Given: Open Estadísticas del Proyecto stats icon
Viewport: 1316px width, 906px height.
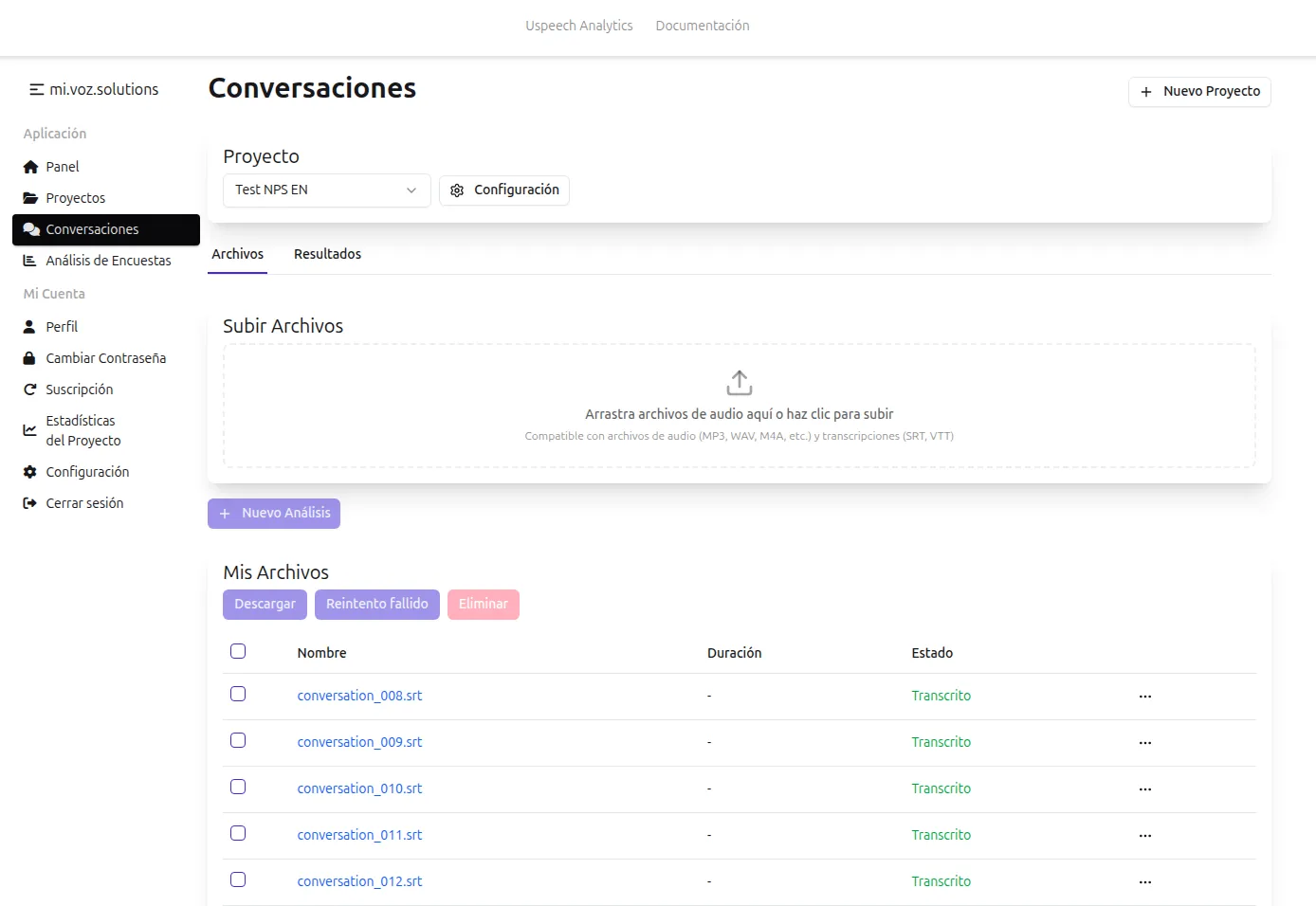Looking at the screenshot, I should click(x=31, y=429).
